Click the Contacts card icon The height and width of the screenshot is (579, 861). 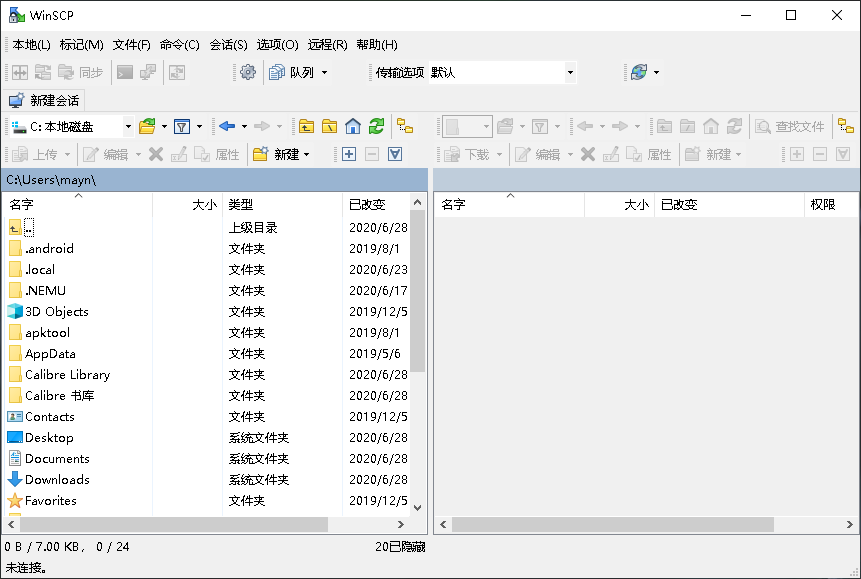pos(15,416)
